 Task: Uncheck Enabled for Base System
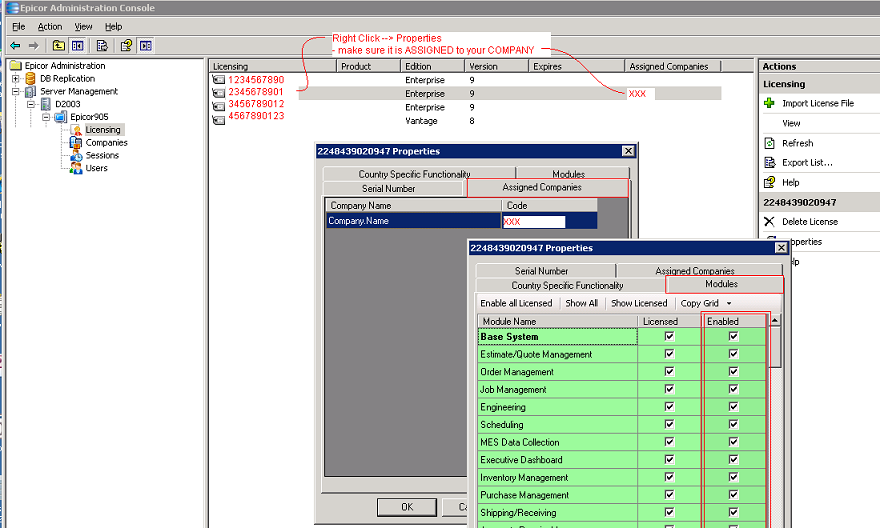[x=733, y=336]
